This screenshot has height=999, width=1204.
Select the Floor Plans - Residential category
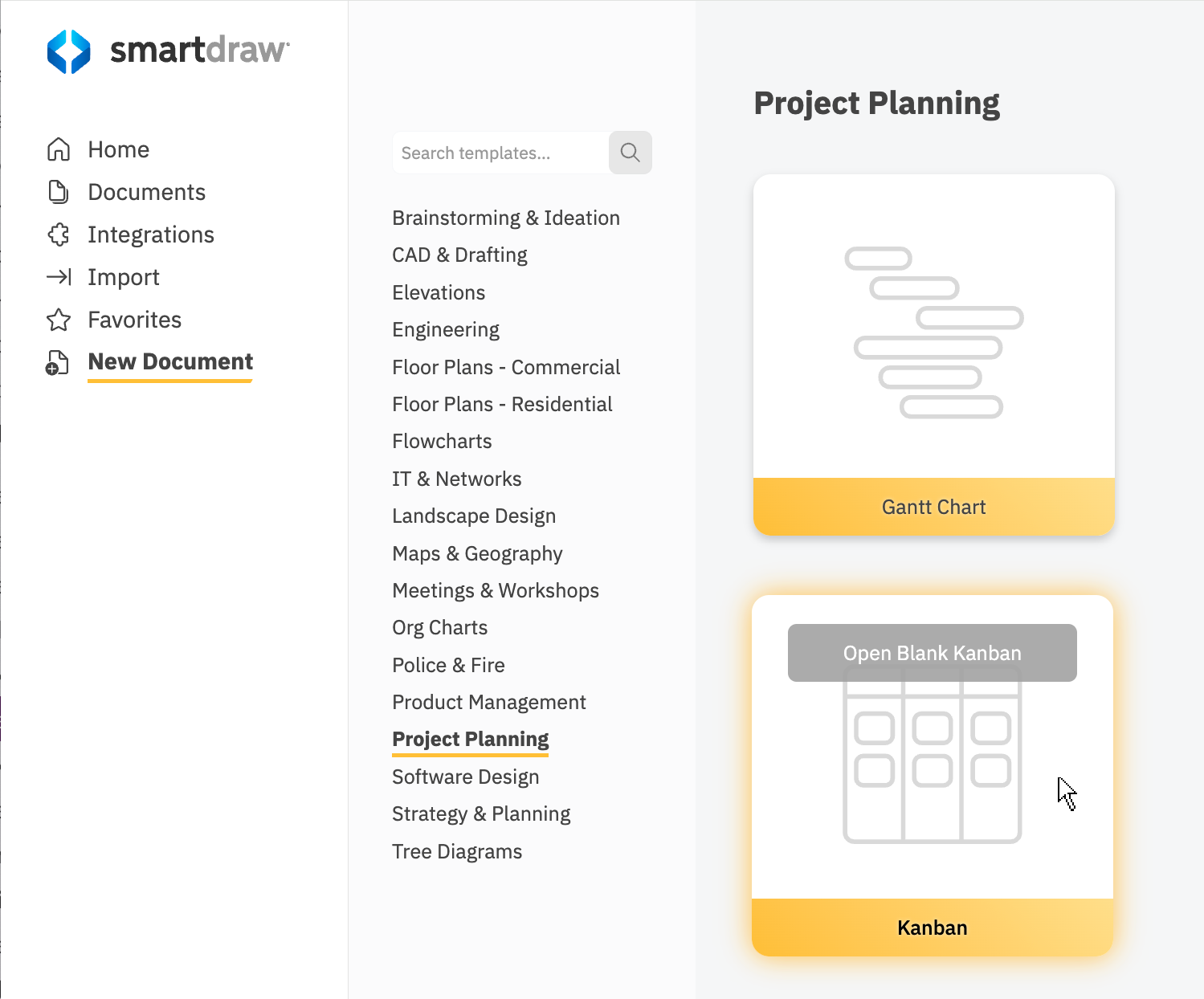(x=502, y=404)
